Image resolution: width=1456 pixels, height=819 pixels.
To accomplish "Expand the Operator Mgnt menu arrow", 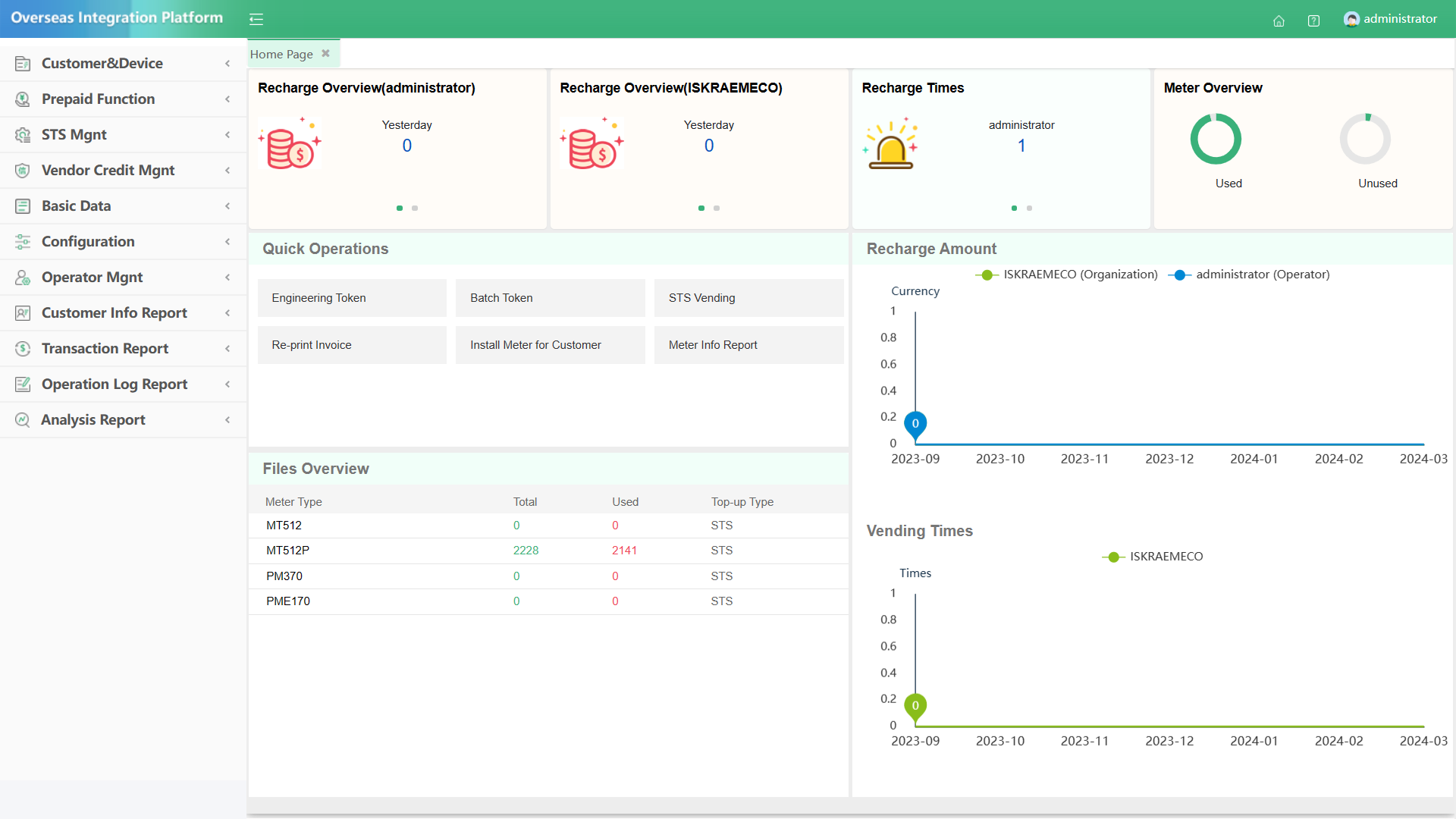I will (227, 278).
